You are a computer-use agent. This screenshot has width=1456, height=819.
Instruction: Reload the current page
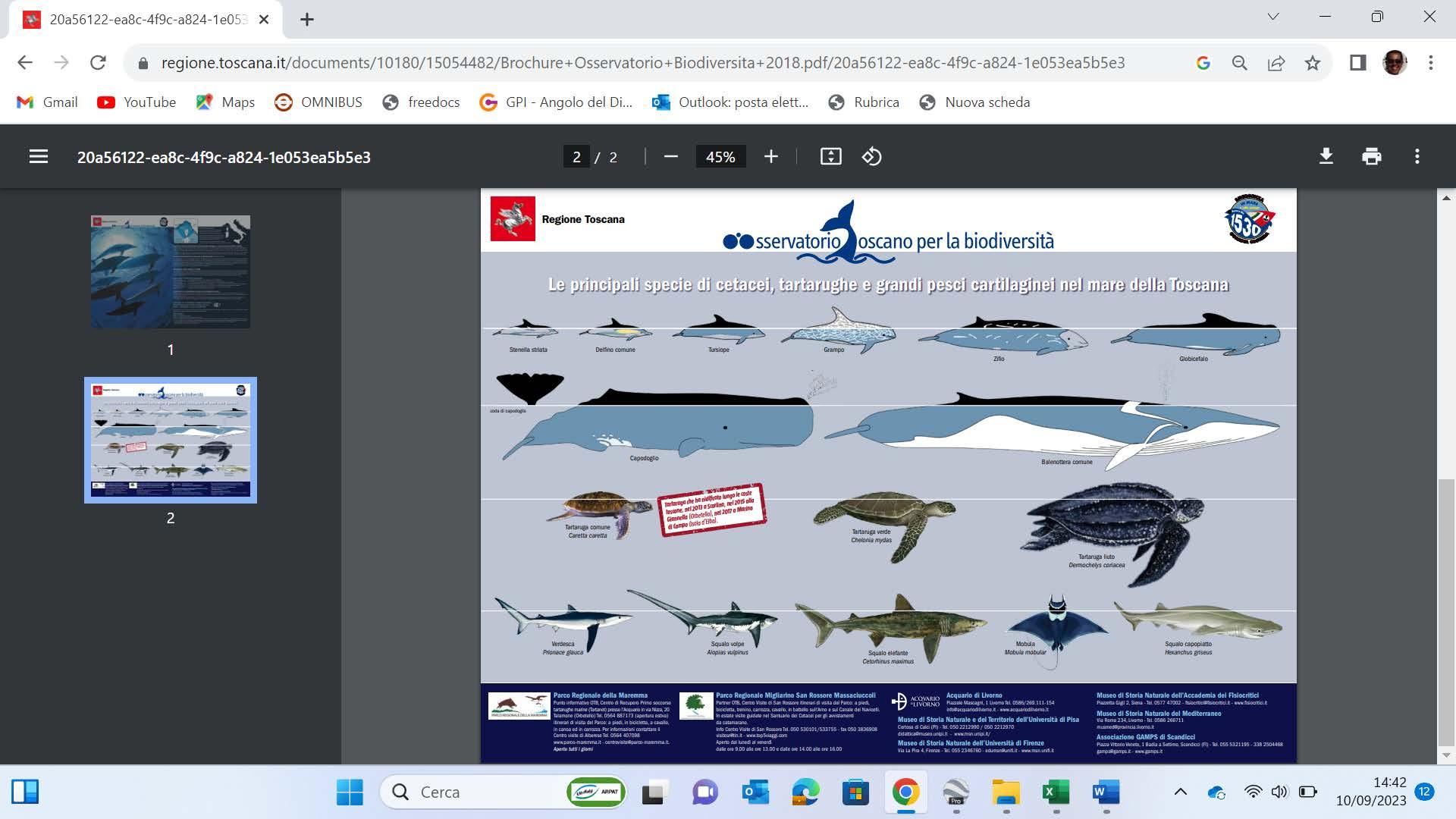(98, 63)
